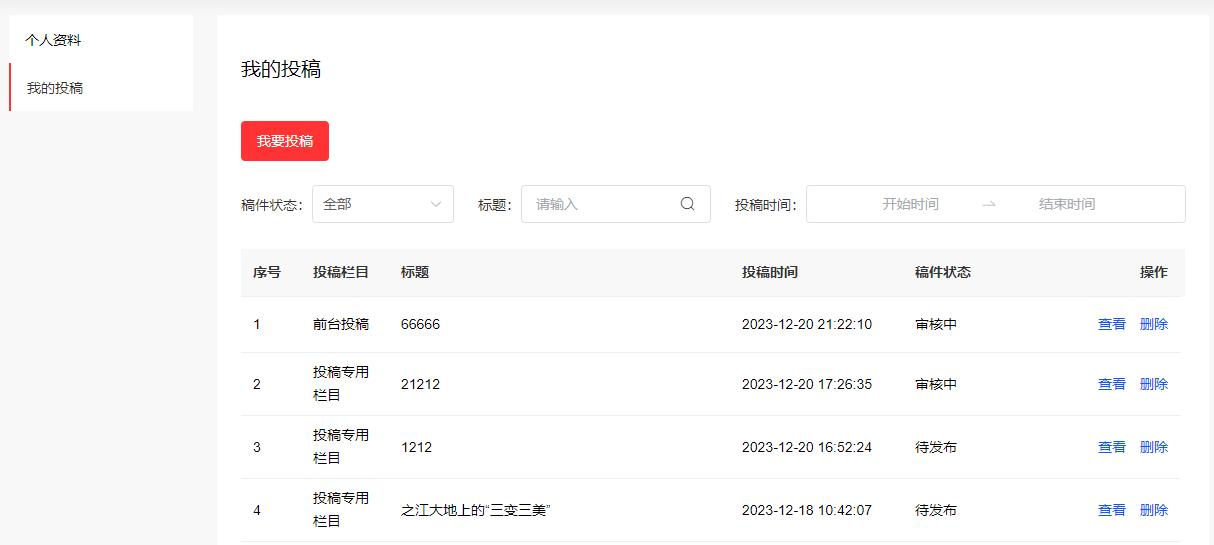The height and width of the screenshot is (545, 1214).
Task: View the submission titled 1212
Action: tap(1111, 447)
